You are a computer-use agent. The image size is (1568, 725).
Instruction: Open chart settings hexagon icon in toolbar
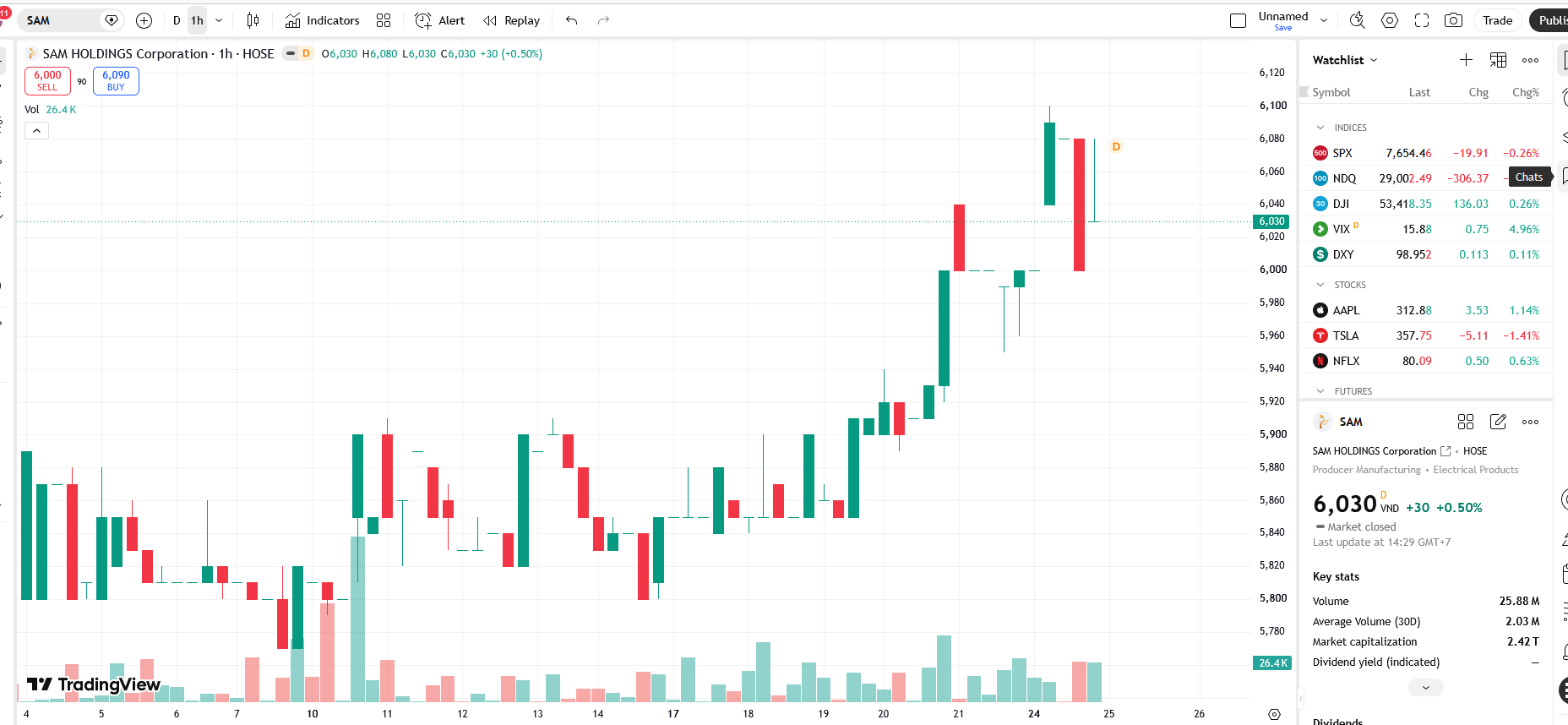(x=1390, y=20)
